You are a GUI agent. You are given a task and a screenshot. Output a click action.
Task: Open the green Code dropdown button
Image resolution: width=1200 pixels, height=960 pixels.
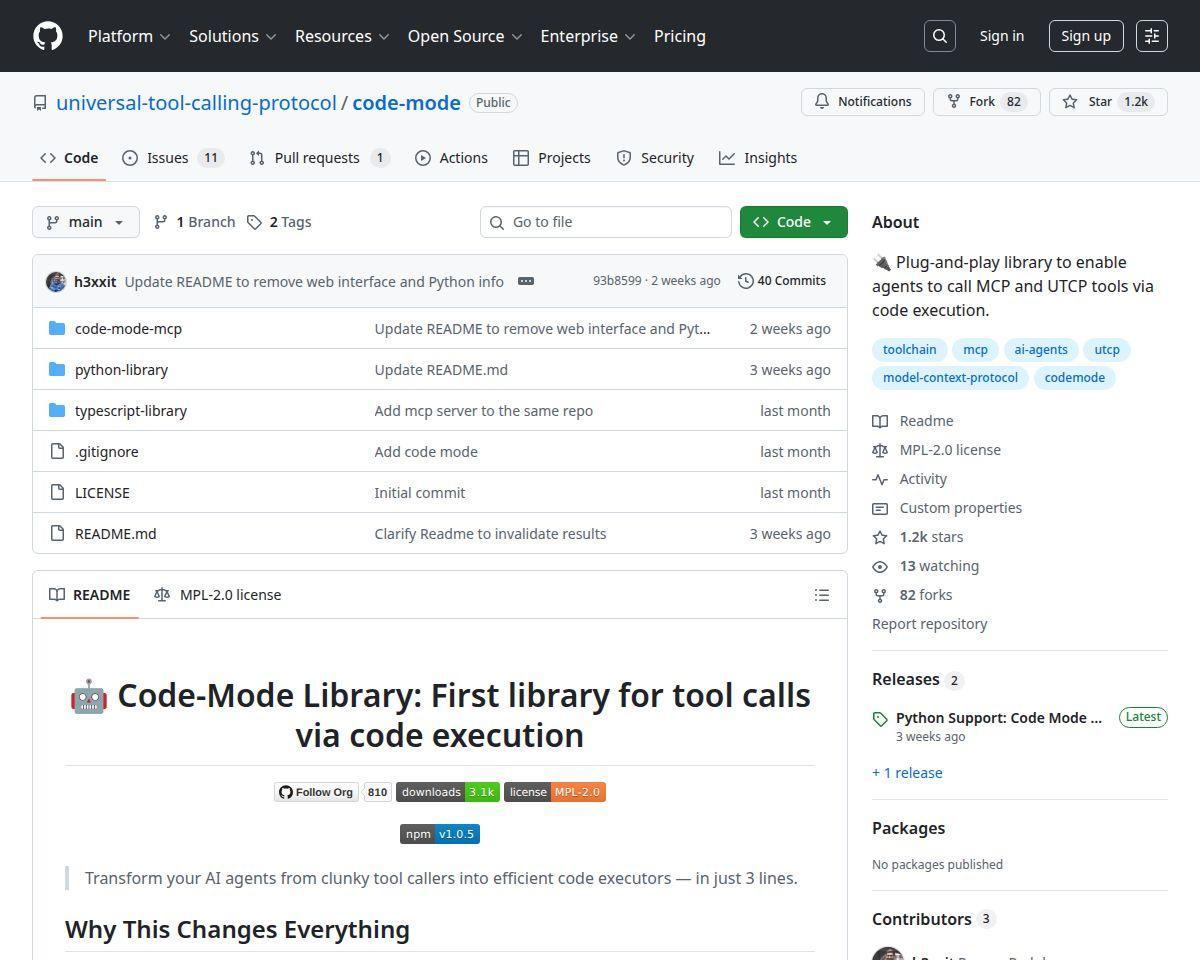click(794, 222)
